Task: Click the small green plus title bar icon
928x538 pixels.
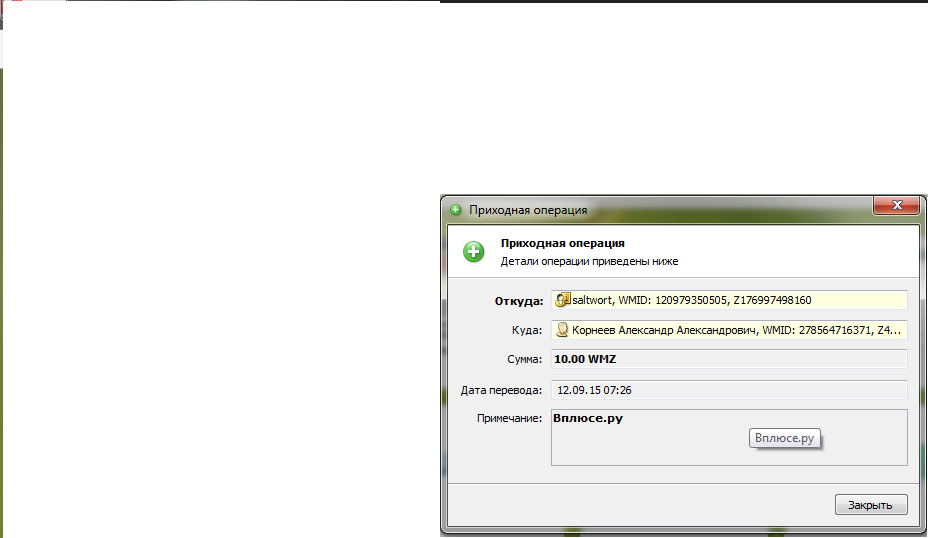Action: pyautogui.click(x=455, y=210)
